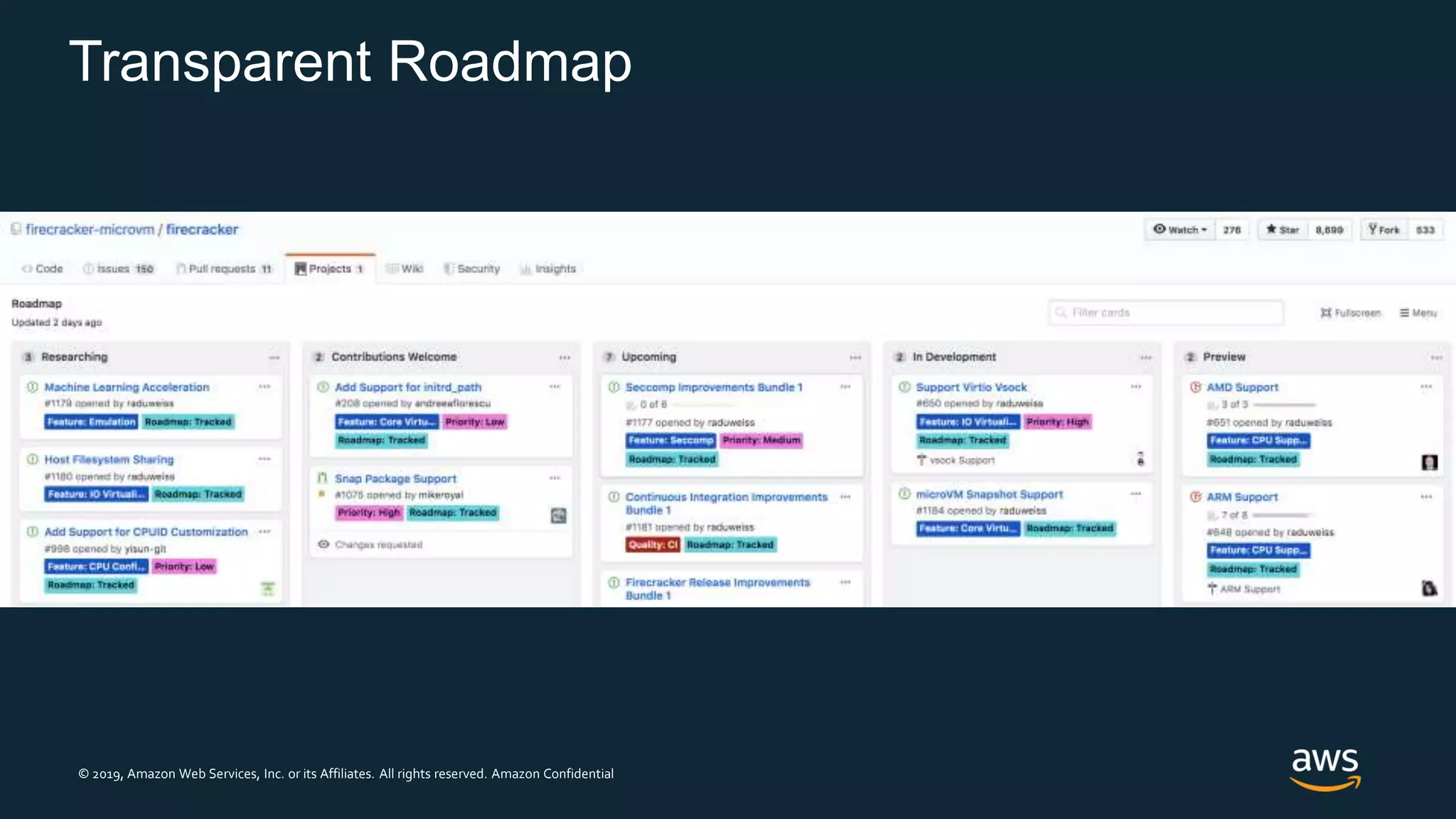Click the Priority: Medium label

[761, 441]
